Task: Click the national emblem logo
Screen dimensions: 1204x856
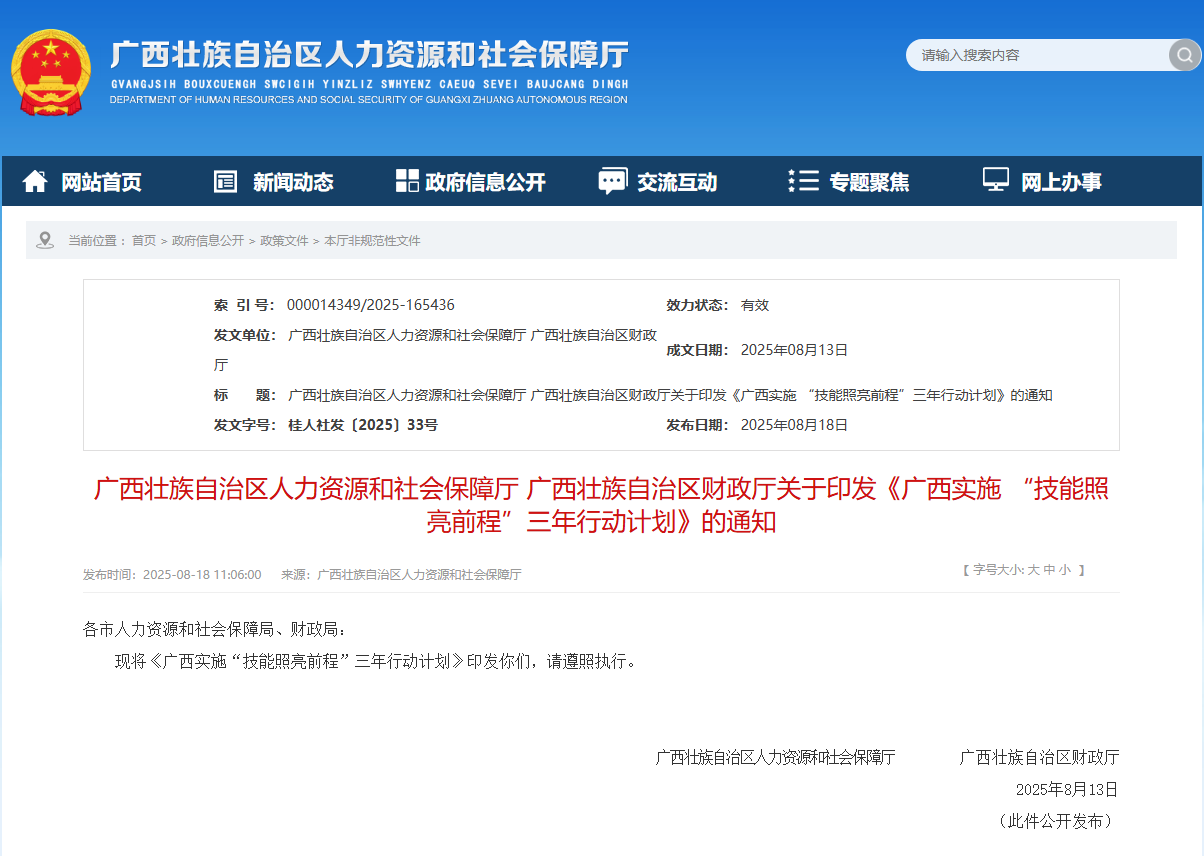Action: [50, 73]
